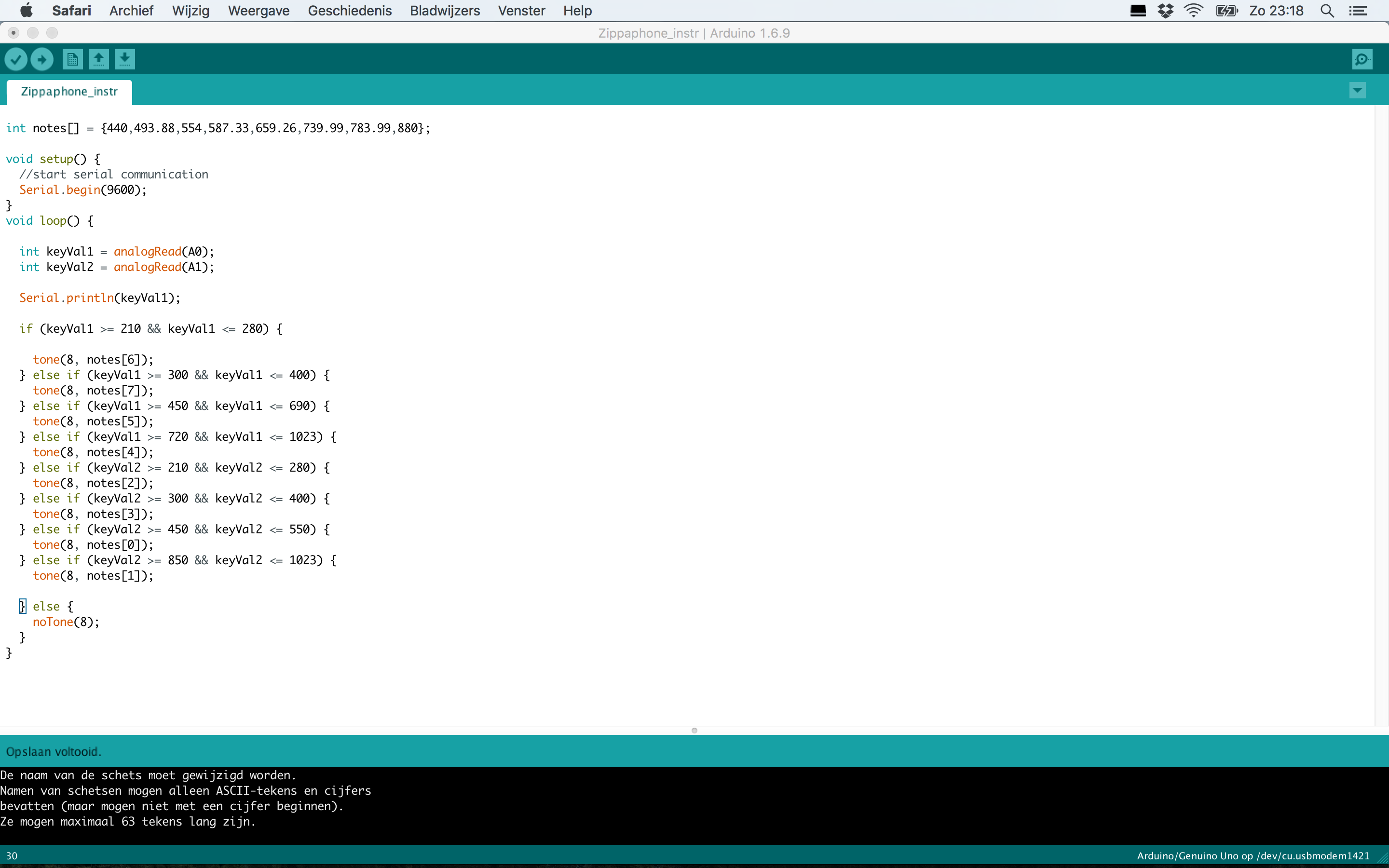Select the Zippaphone_instr sketch tab
Viewport: 1389px width, 868px height.
(x=69, y=92)
